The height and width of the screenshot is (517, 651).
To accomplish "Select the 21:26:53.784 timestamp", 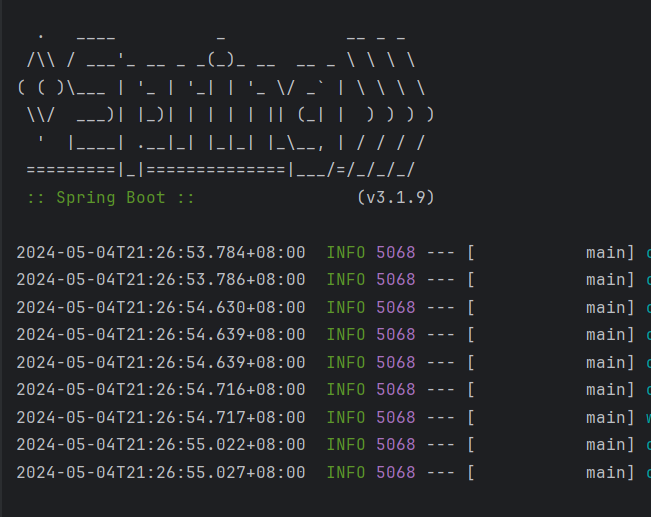I will point(161,252).
